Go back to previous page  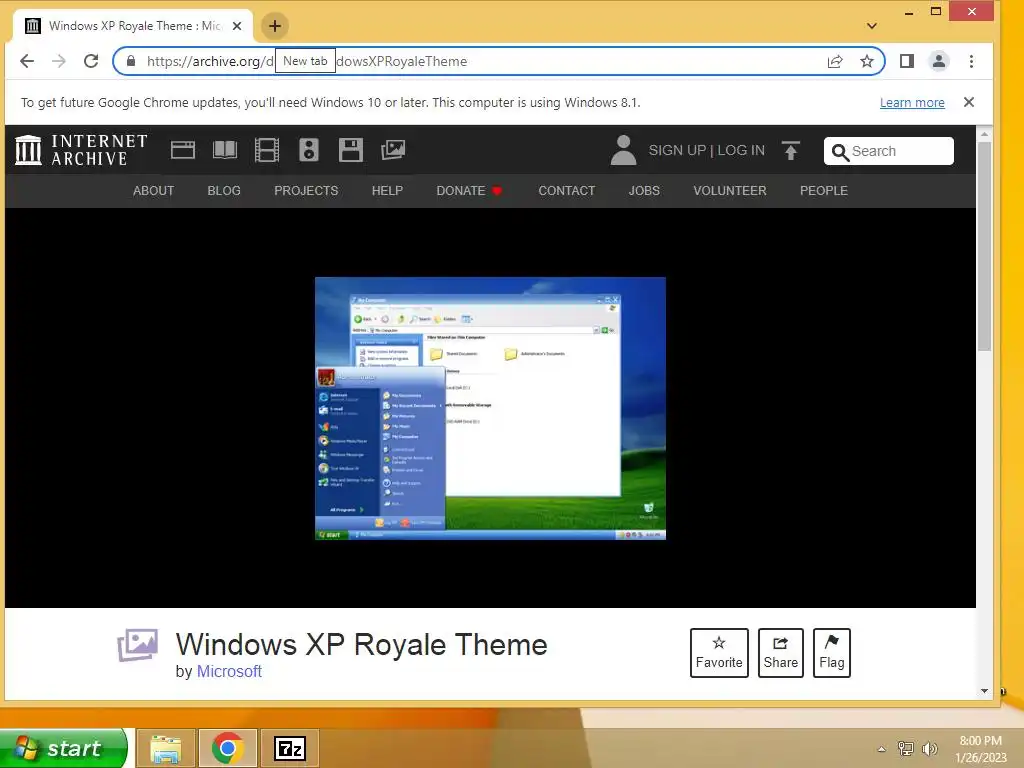pyautogui.click(x=27, y=61)
